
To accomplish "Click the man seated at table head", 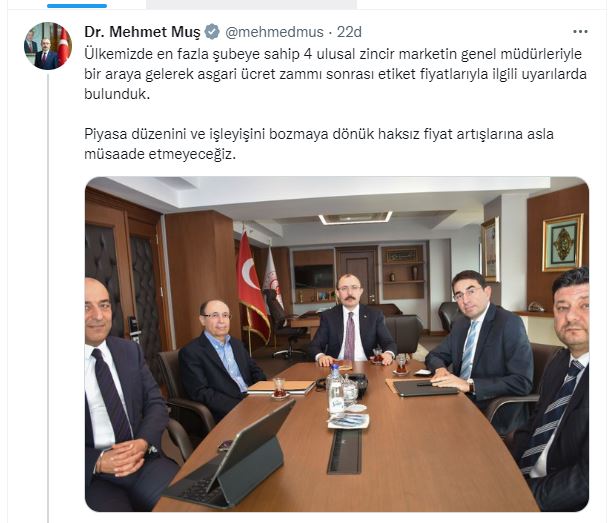I will point(353,320).
